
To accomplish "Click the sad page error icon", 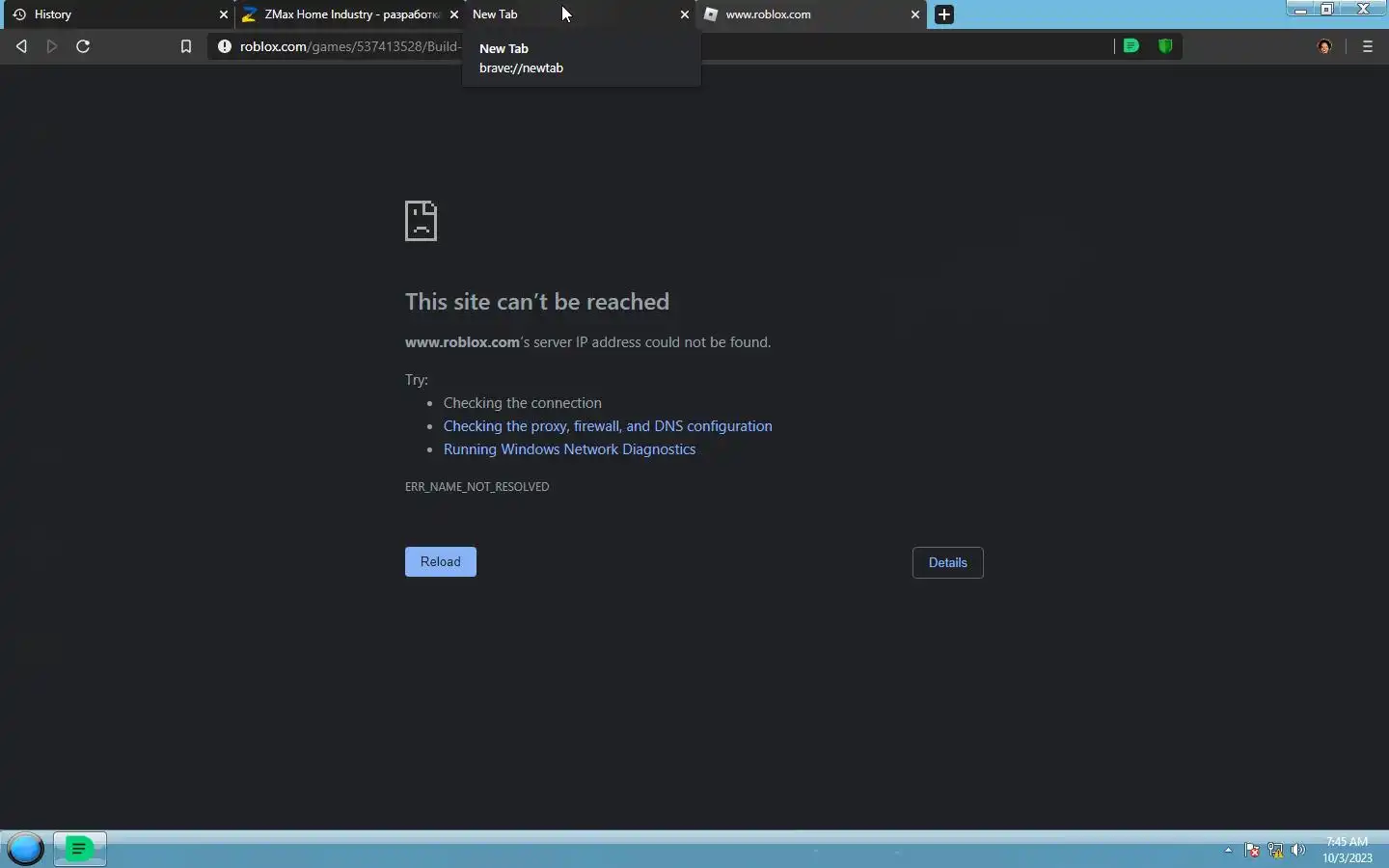I will (421, 221).
